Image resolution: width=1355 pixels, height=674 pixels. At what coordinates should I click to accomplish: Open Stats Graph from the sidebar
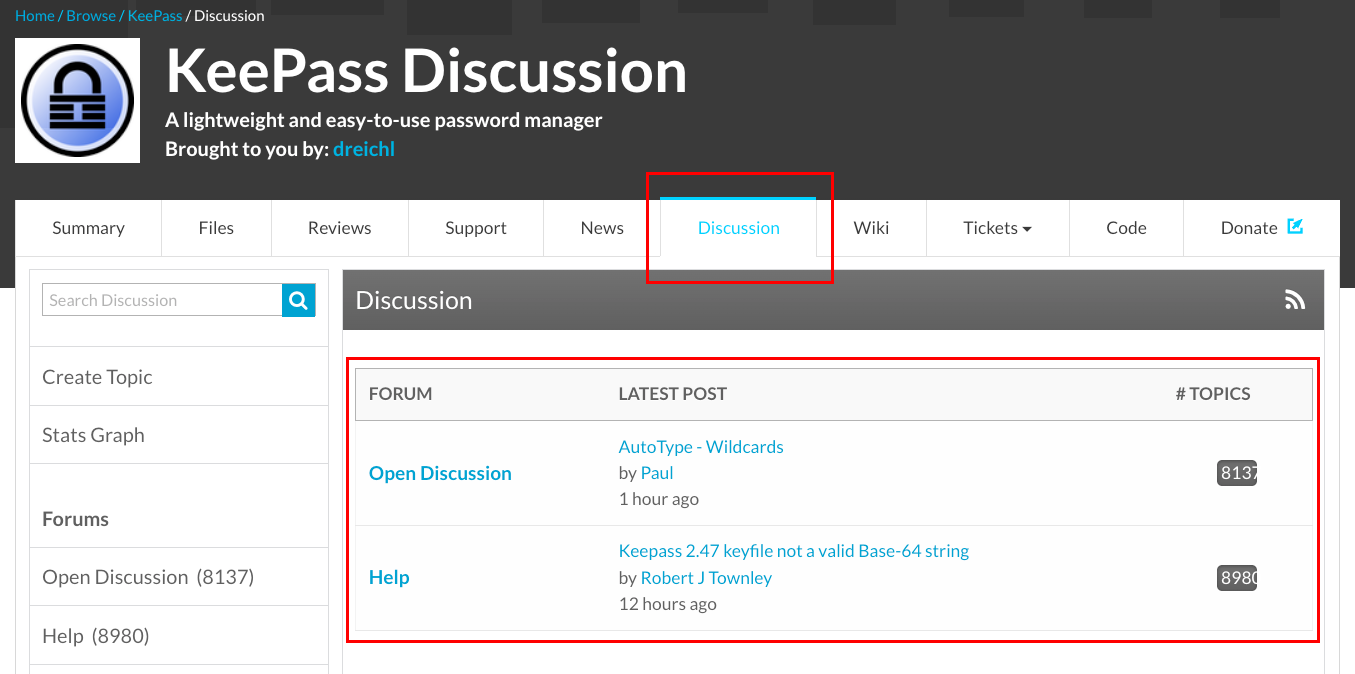point(93,435)
